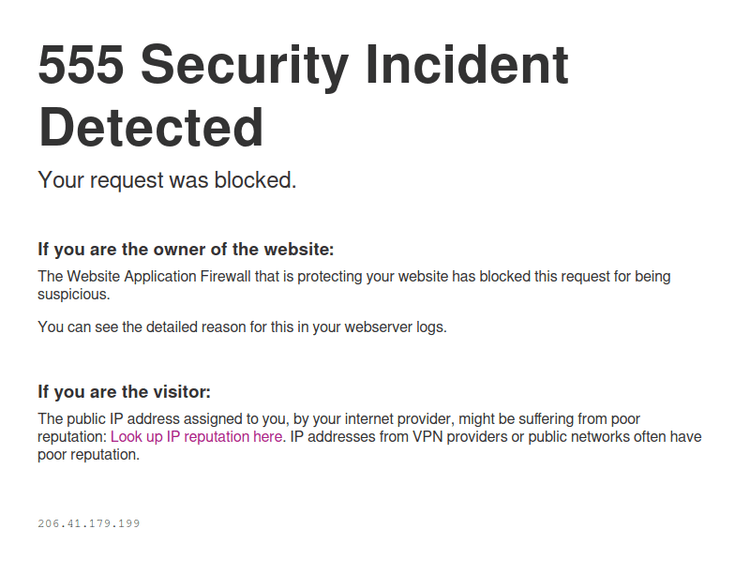Select the "If you are the visitor:" heading
This screenshot has height=563, width=750.
coord(124,391)
